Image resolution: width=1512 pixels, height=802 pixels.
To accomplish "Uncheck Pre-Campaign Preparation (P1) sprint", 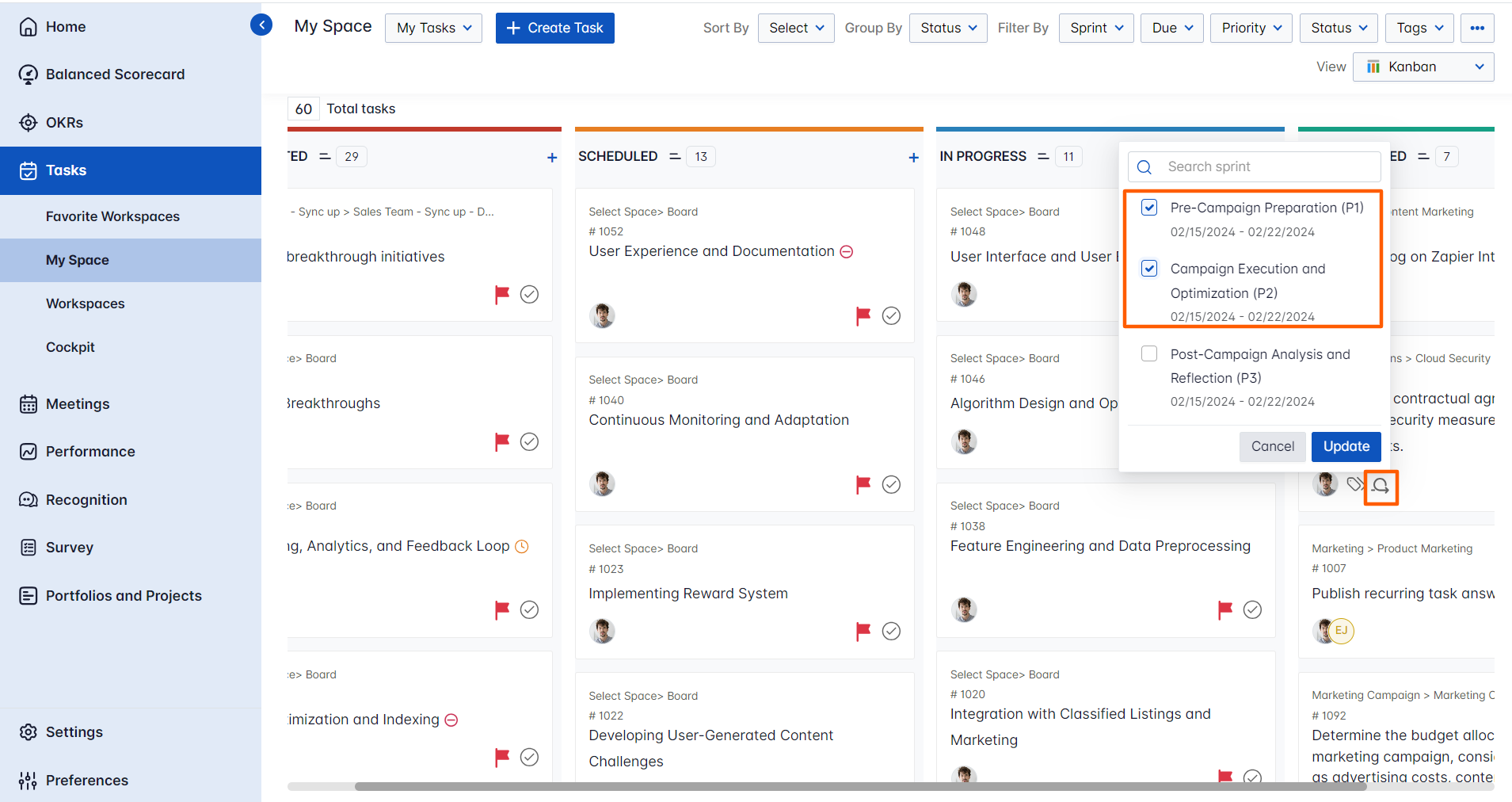I will pos(1149,208).
